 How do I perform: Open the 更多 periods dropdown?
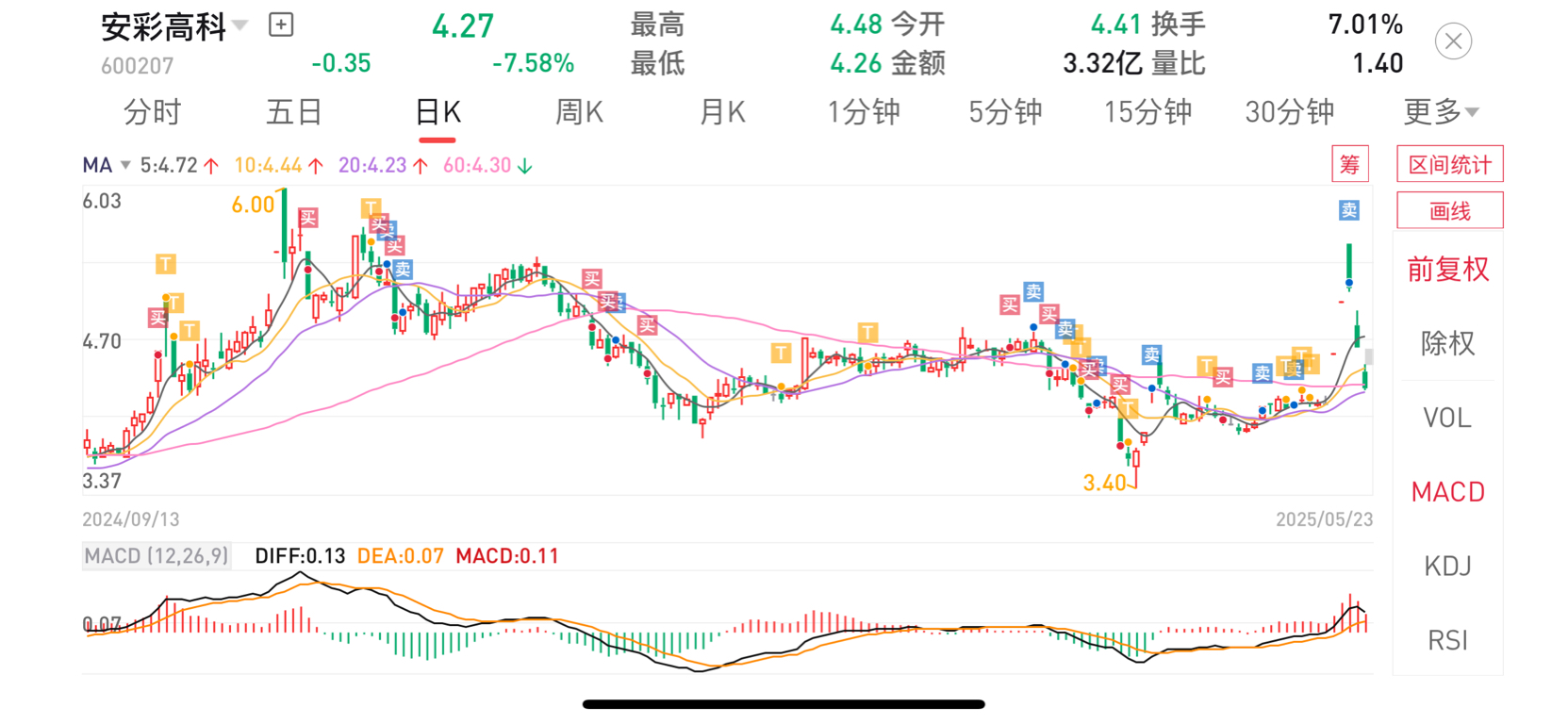pos(1441,112)
